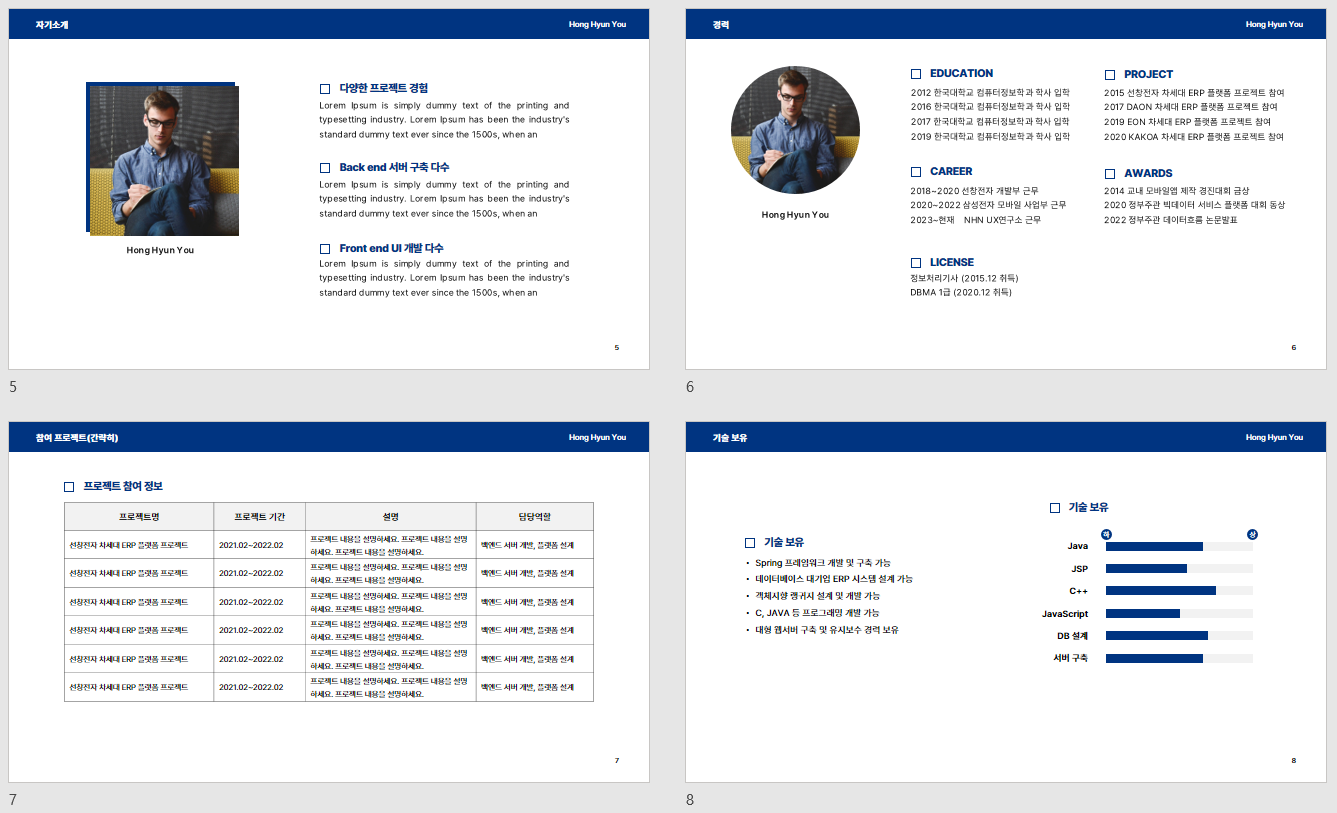Click the 'CAREER' heading on slide 6
The width and height of the screenshot is (1337, 813).
[951, 171]
